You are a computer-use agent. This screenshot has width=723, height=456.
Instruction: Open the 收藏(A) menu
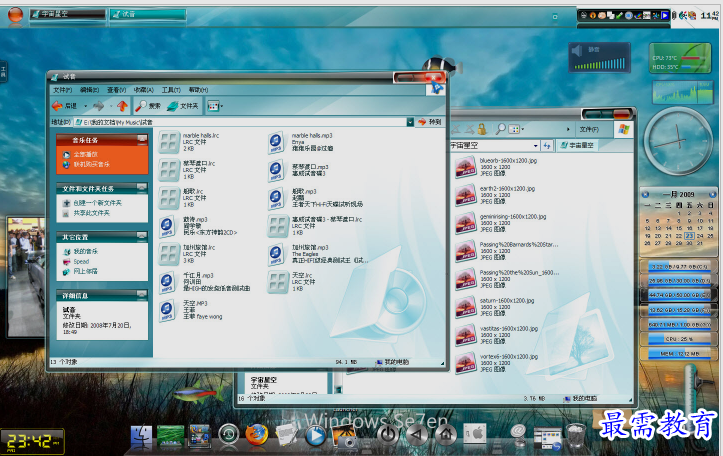143,90
